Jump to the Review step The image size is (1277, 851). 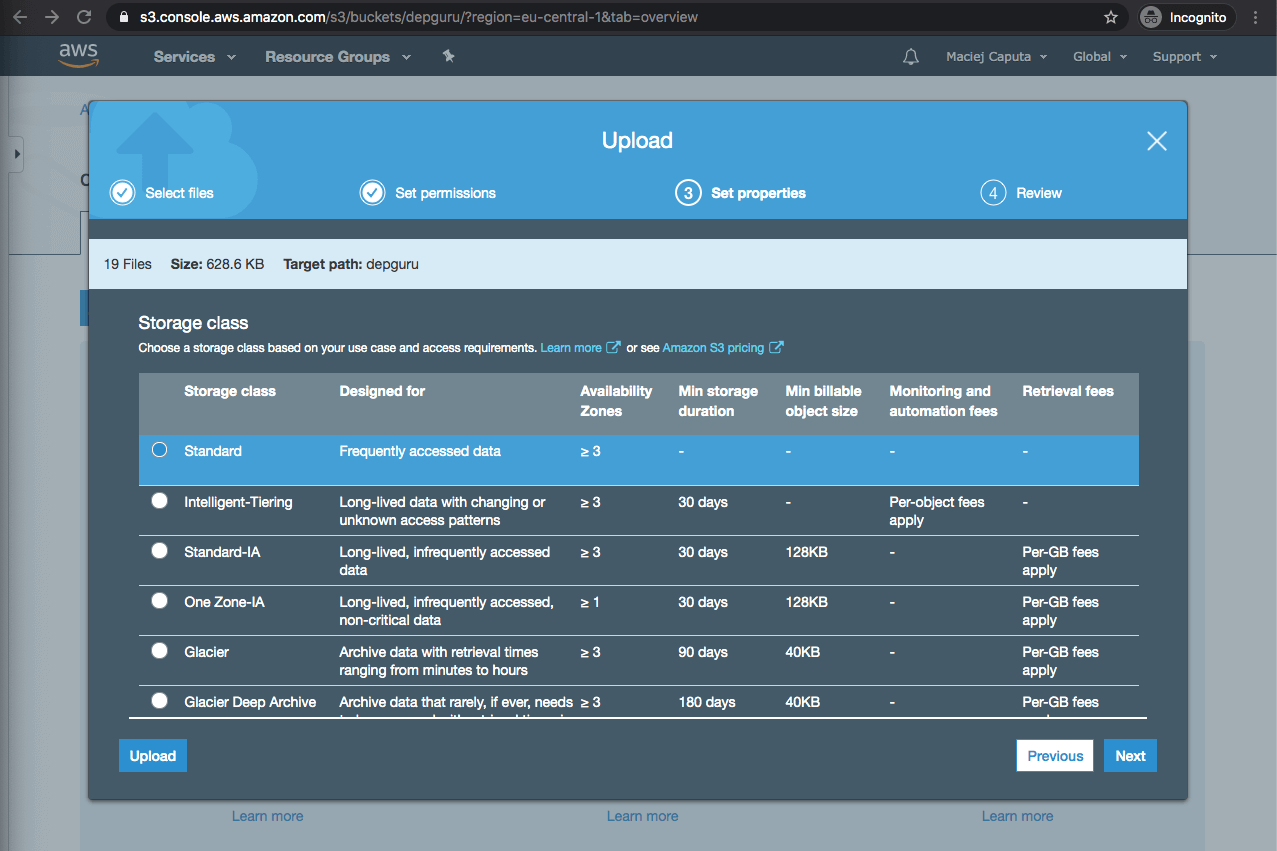(1022, 193)
